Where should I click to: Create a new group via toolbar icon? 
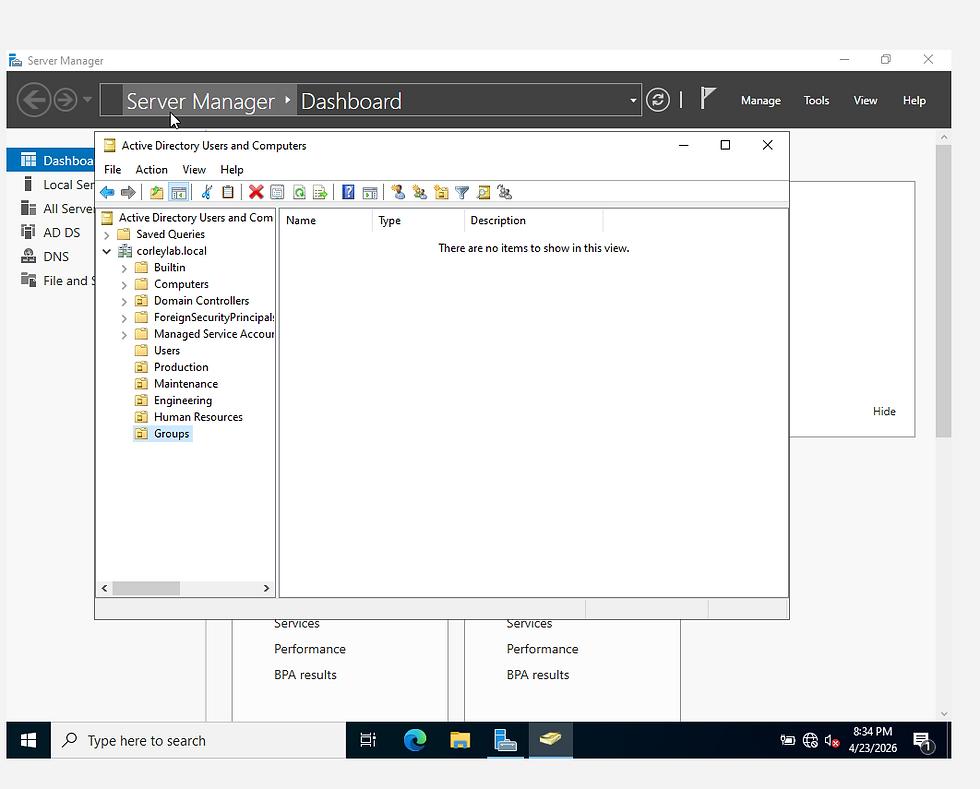(419, 193)
